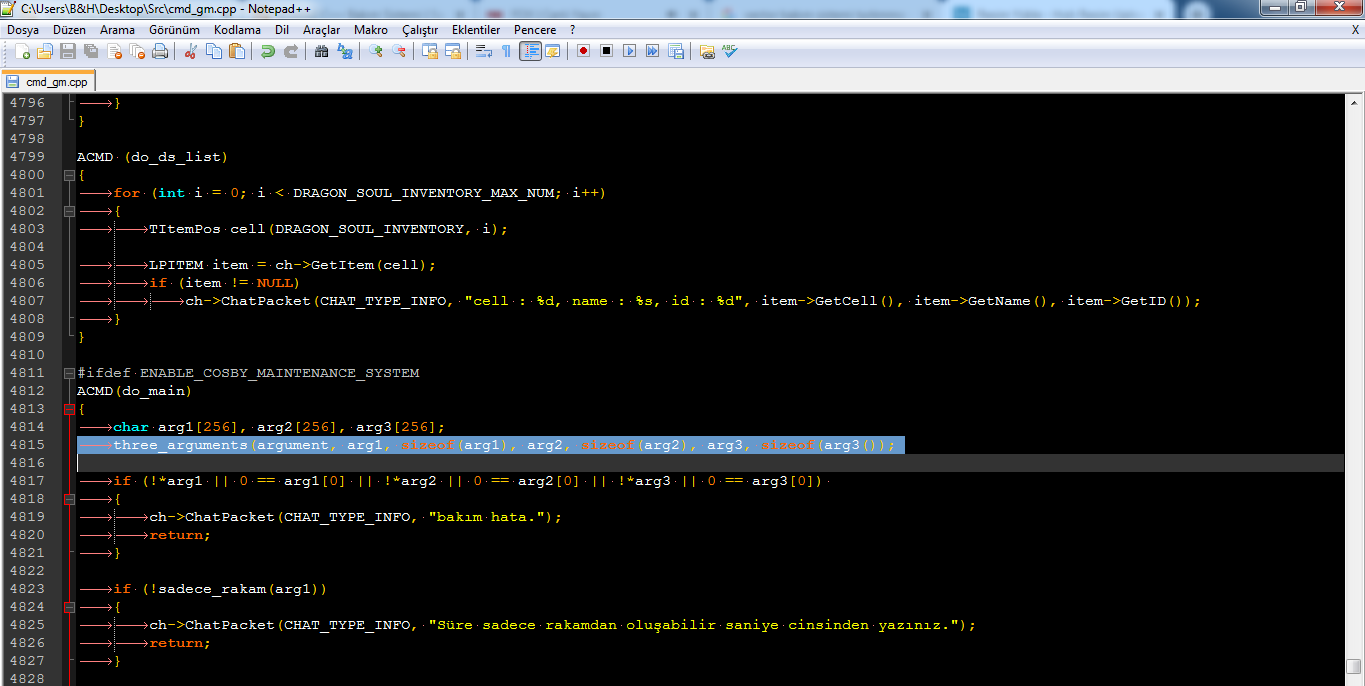Select the cmd_gm.cpp document tab
The image size is (1365, 686).
[x=48, y=82]
